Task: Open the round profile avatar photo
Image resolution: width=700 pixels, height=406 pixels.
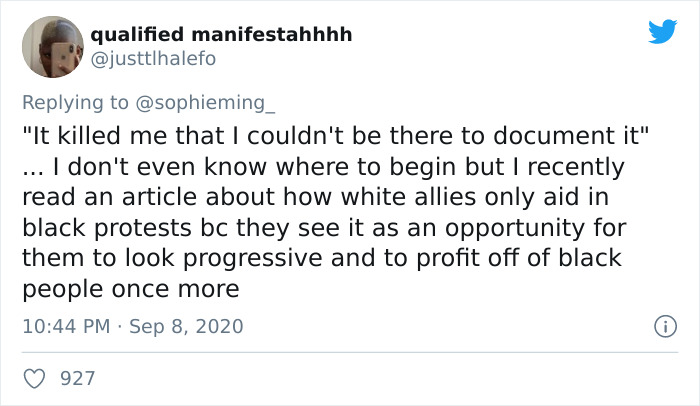Action: click(x=53, y=47)
